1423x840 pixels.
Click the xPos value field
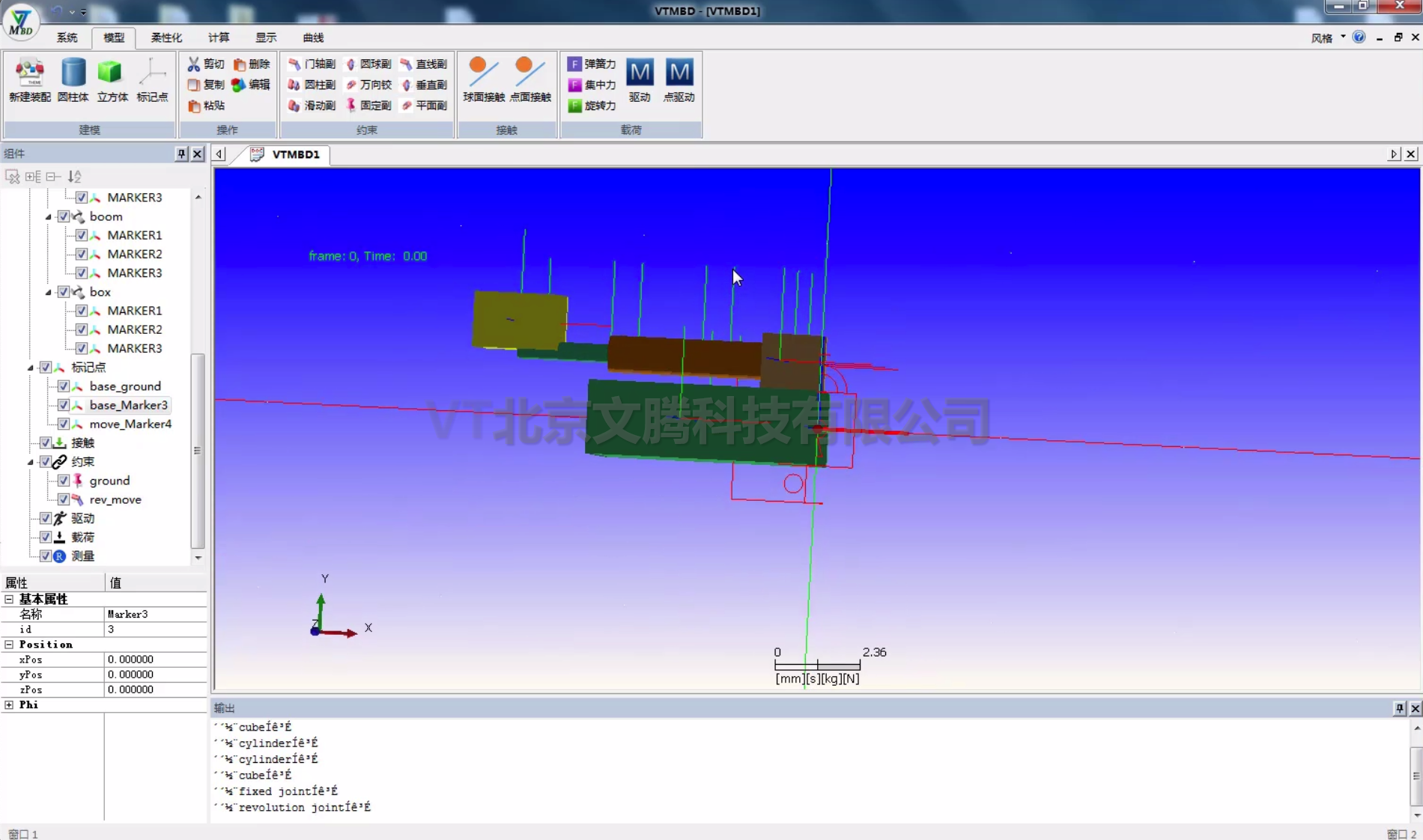click(155, 660)
